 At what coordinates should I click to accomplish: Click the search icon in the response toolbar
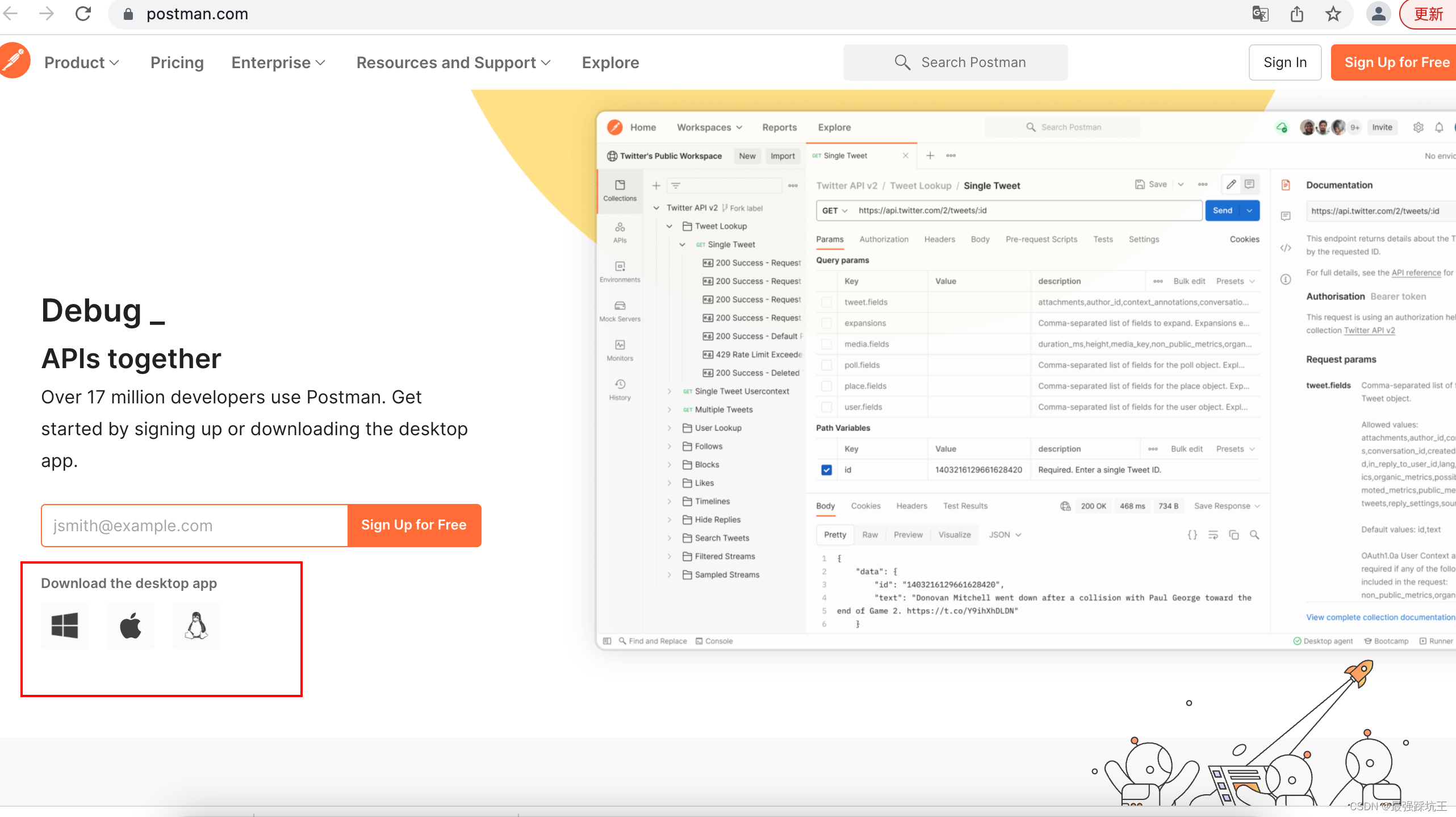coord(1254,535)
